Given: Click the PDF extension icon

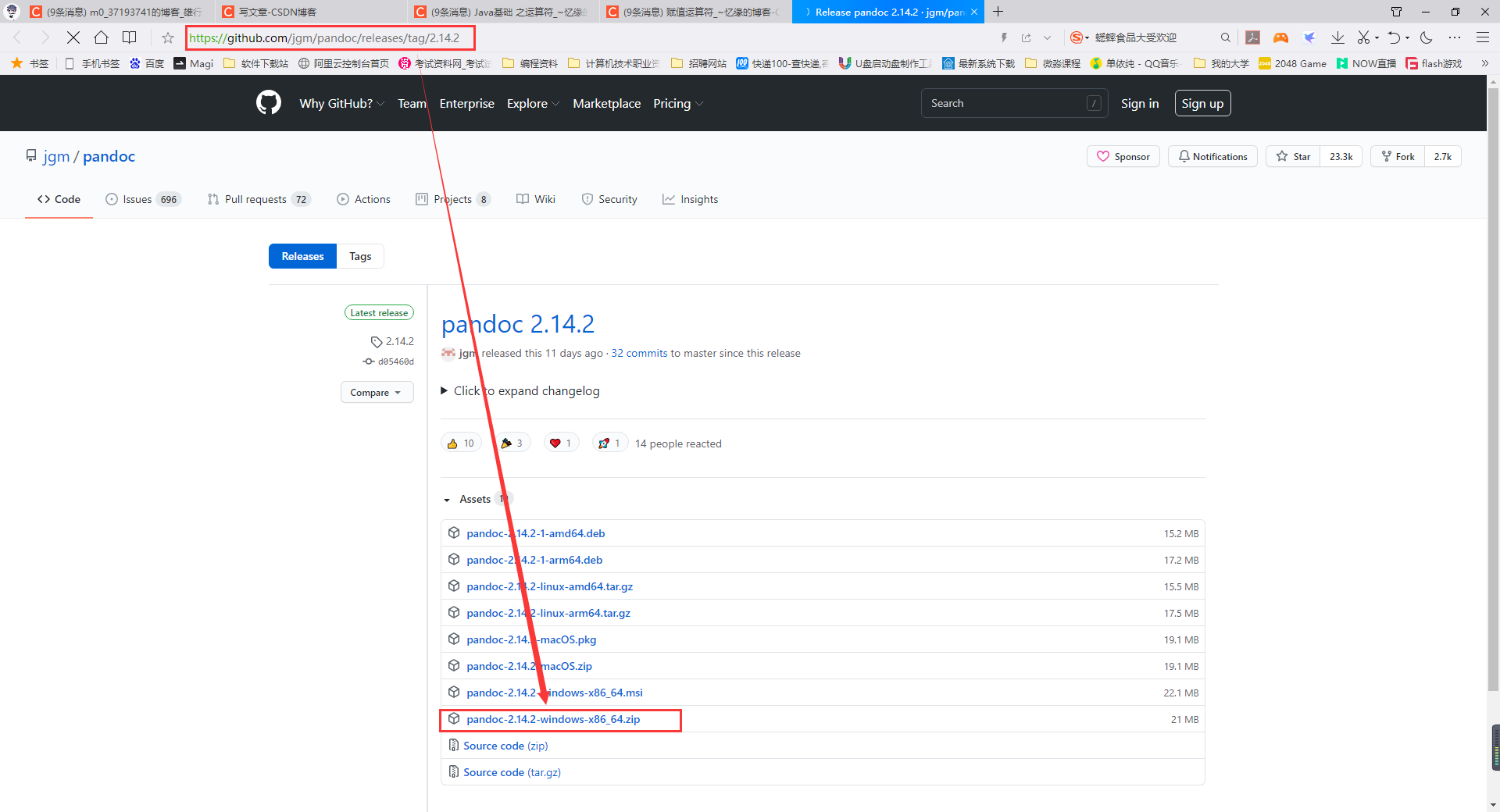Looking at the screenshot, I should 1252,37.
